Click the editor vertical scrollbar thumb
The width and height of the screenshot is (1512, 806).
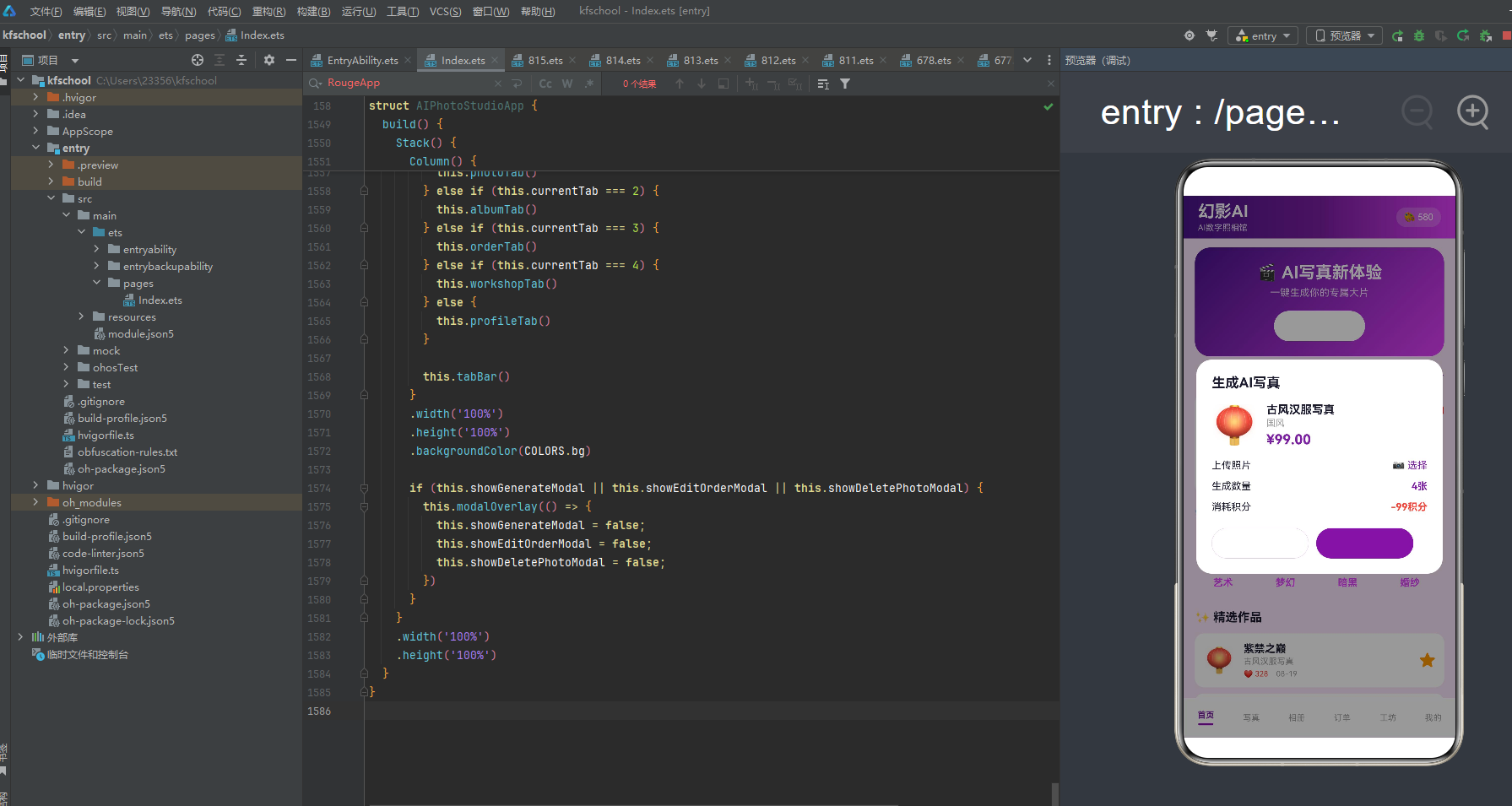tap(1054, 794)
